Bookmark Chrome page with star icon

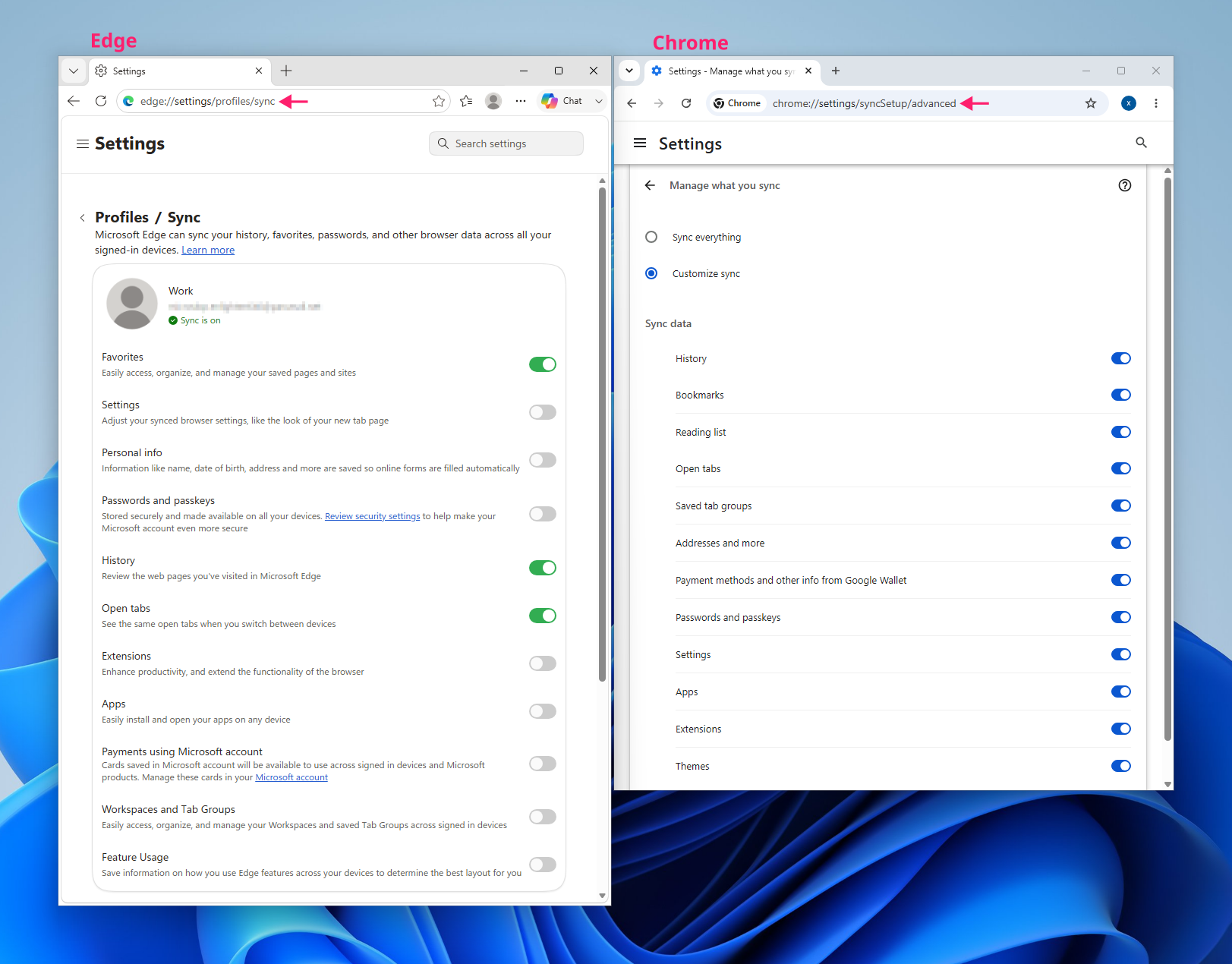(x=1091, y=103)
